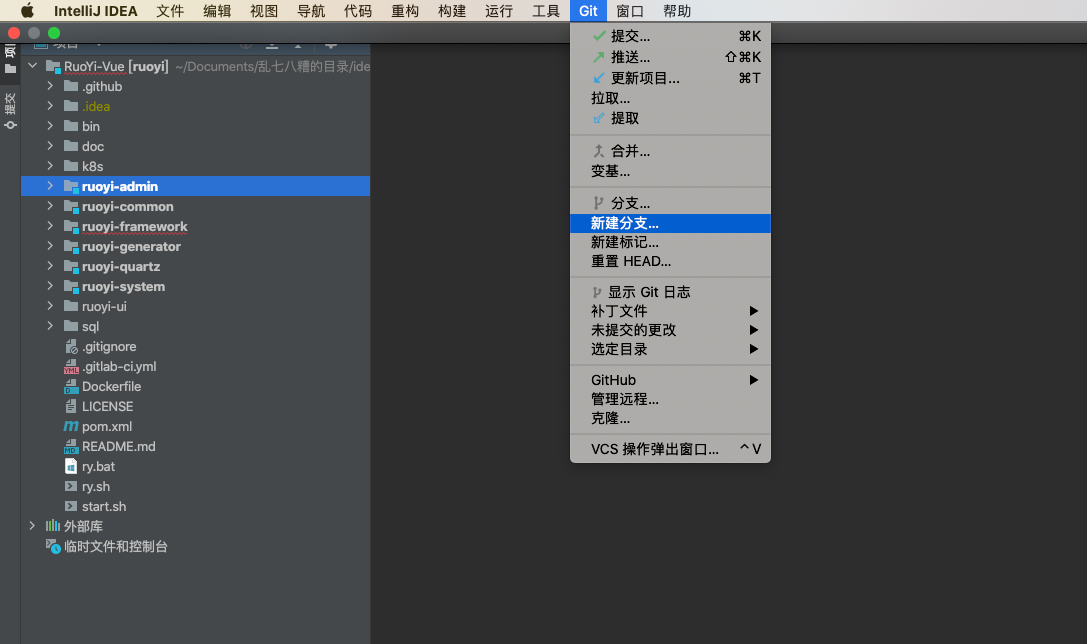Open the Commit tool window sidebar tab
The width and height of the screenshot is (1087, 644).
[x=10, y=111]
